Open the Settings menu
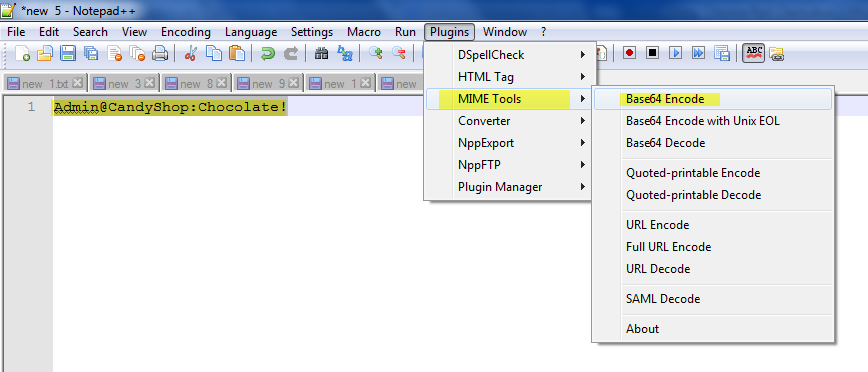The height and width of the screenshot is (372, 868). pos(312,32)
